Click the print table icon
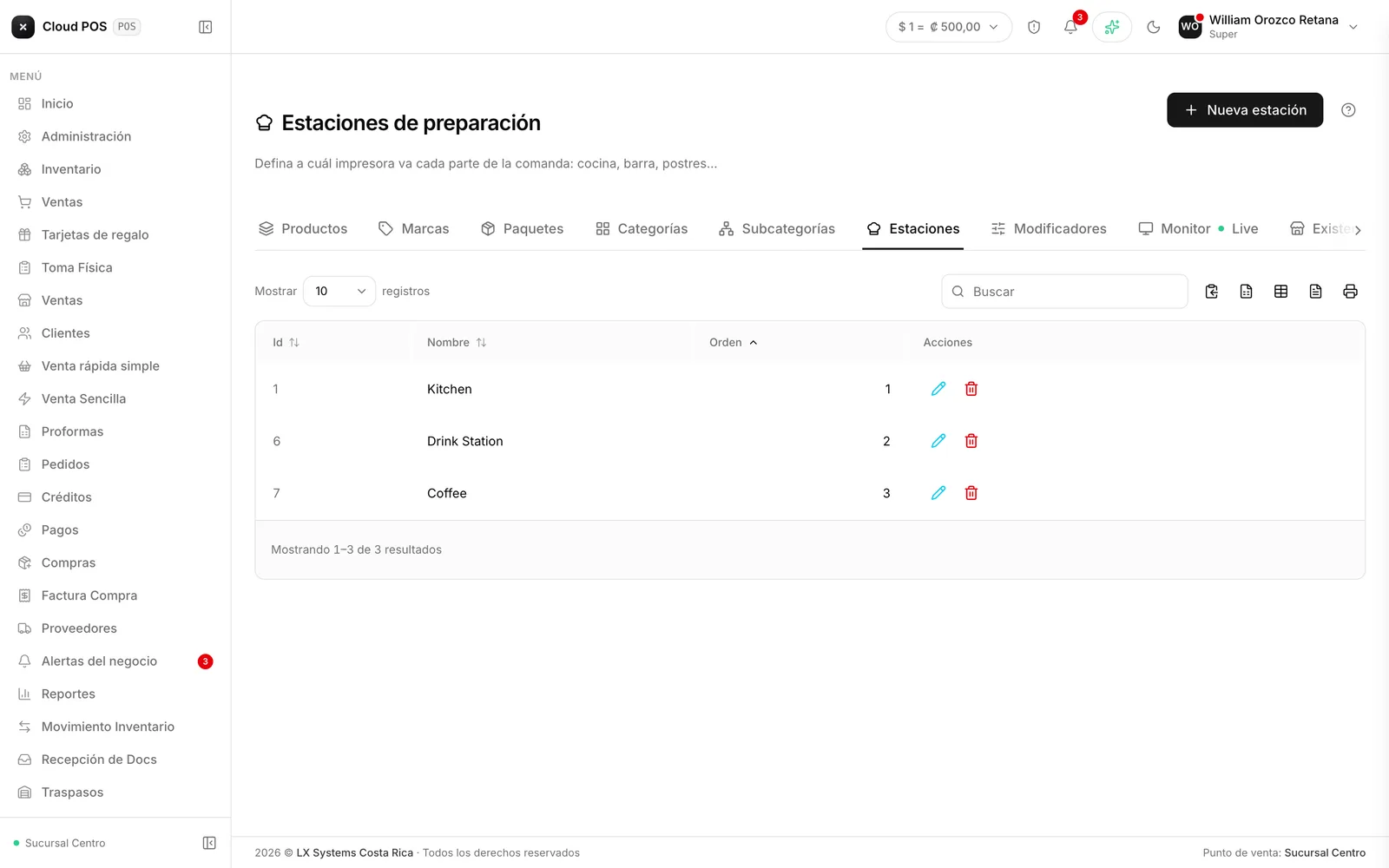 (x=1350, y=292)
